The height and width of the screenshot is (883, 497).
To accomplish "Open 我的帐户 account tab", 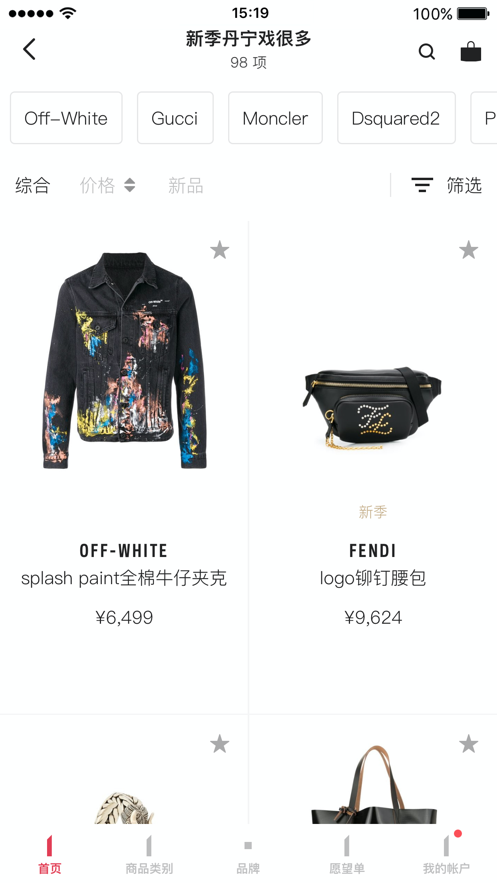I will tap(446, 855).
